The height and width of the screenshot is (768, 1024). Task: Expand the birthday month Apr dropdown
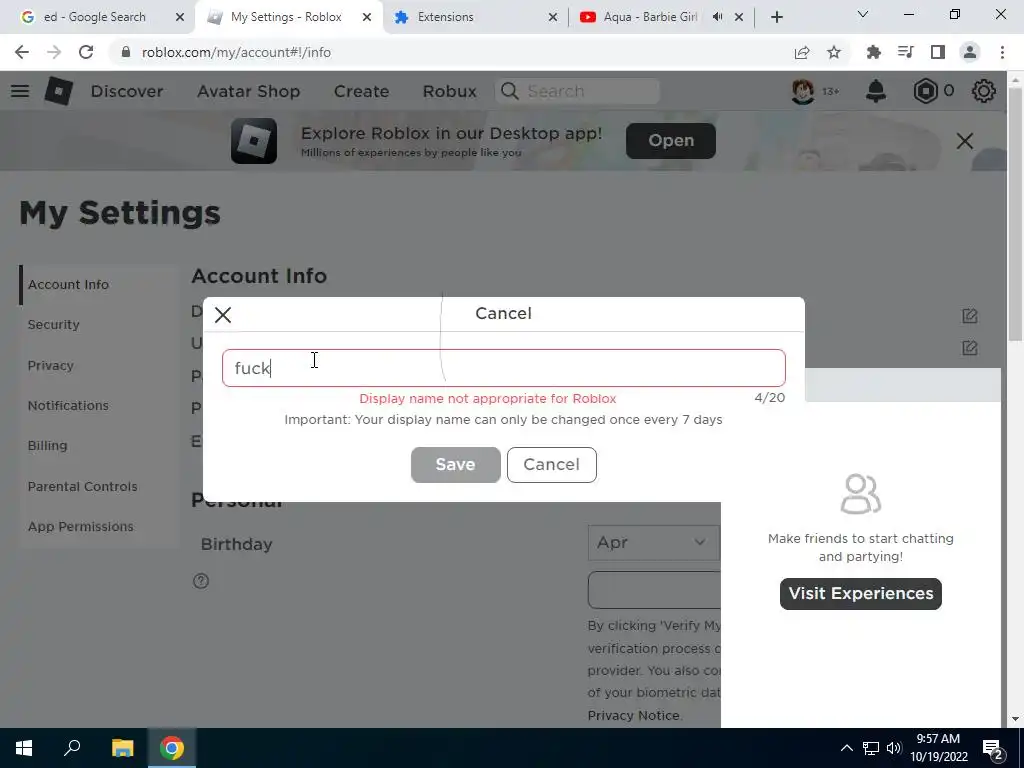tap(653, 543)
